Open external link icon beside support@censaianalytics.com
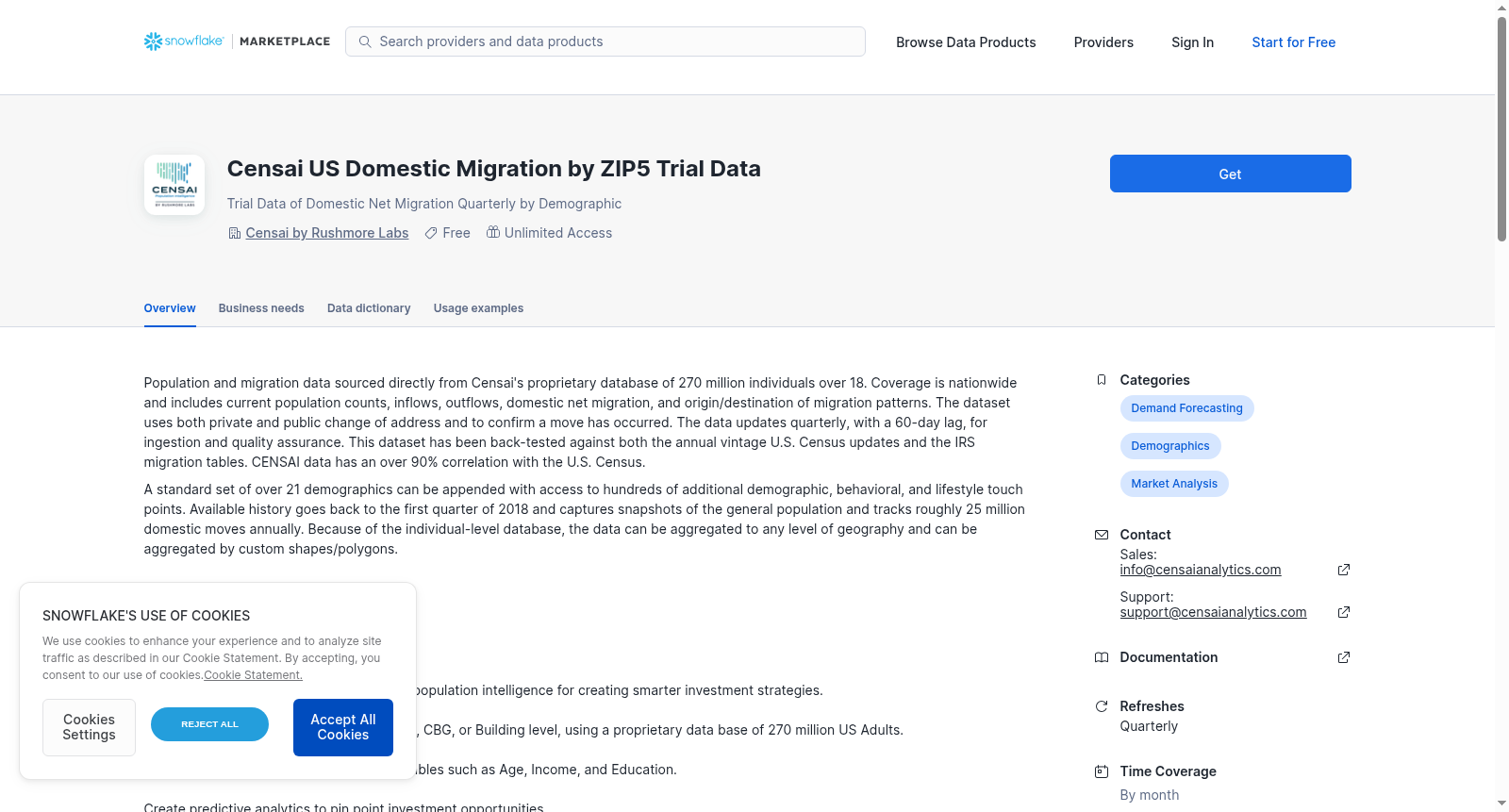The height and width of the screenshot is (812, 1509). pos(1344,612)
